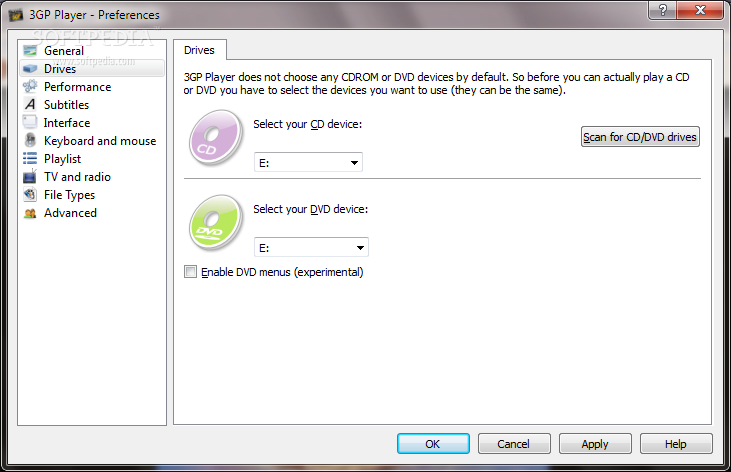Switch to the Drives tab
The width and height of the screenshot is (731, 472).
(200, 50)
